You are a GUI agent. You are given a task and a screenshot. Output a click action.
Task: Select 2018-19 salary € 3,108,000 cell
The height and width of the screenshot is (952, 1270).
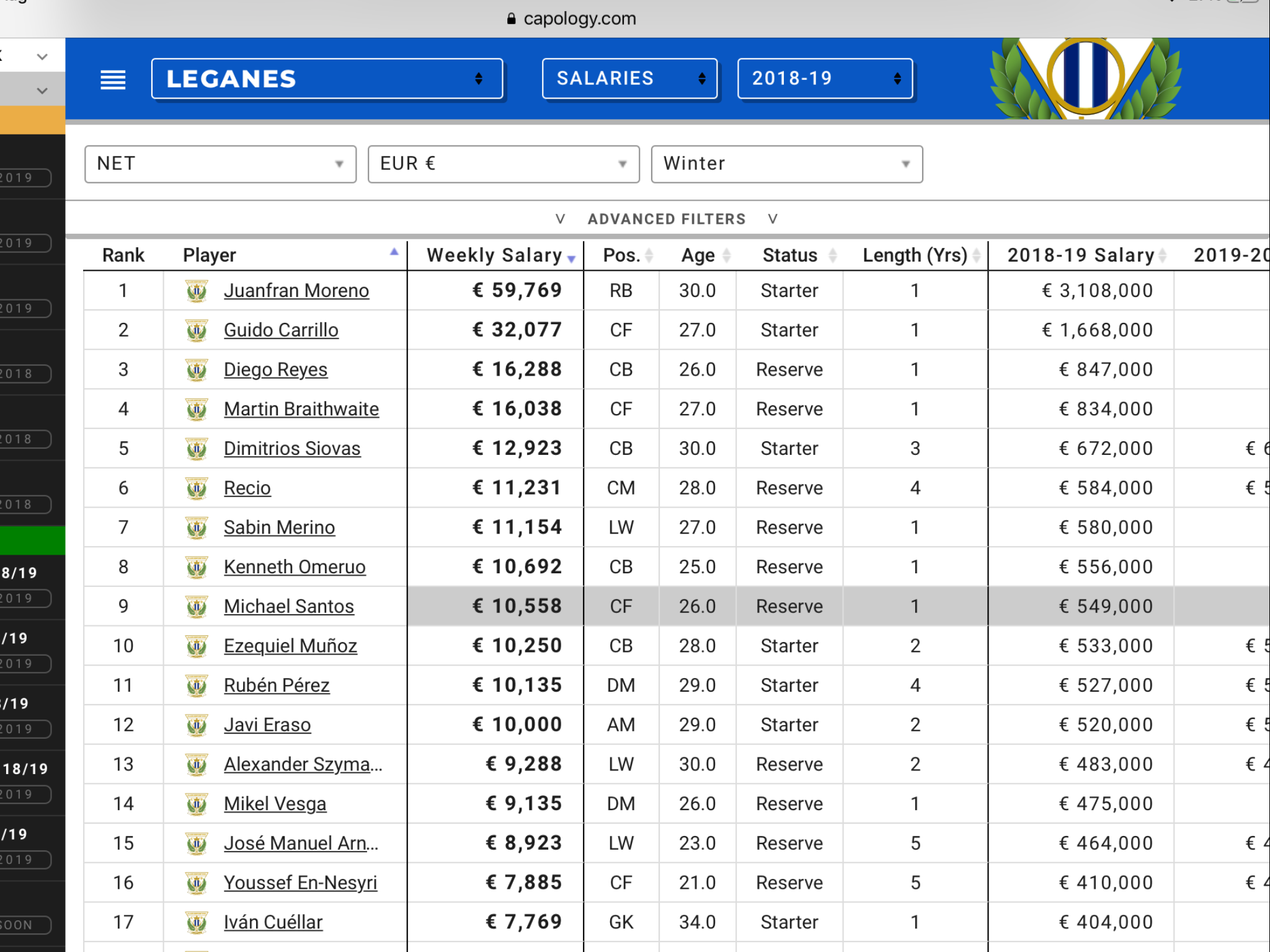pos(1081,291)
